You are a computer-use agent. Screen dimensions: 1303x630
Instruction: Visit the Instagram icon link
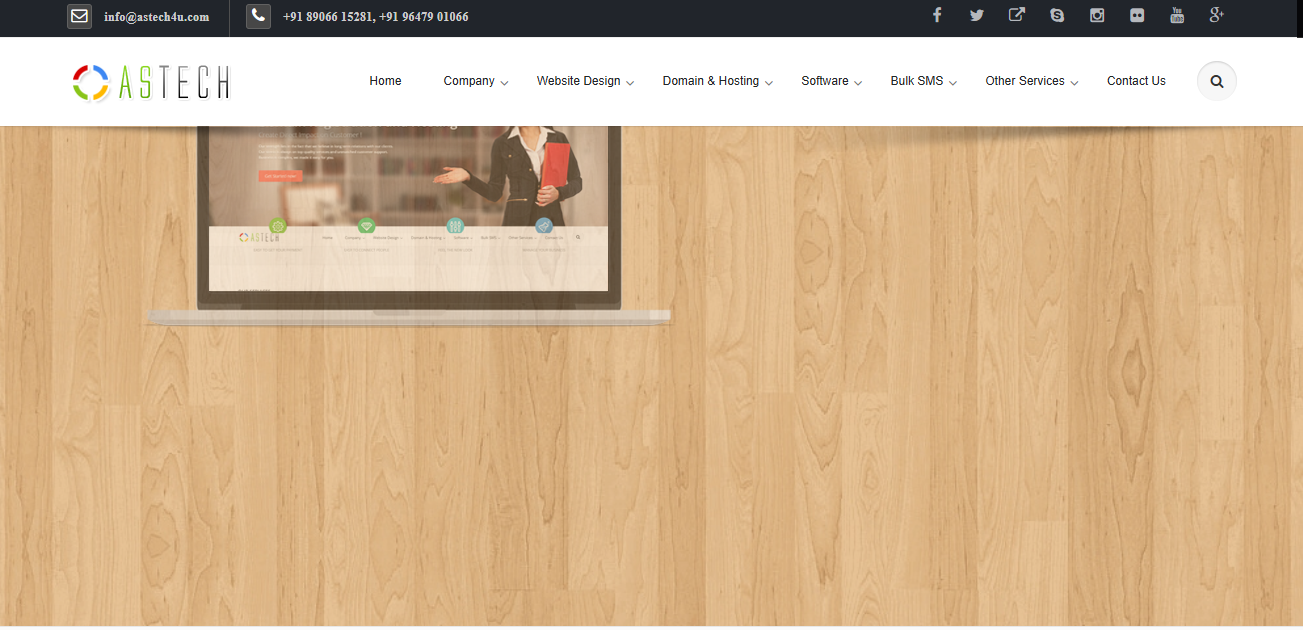point(1097,15)
